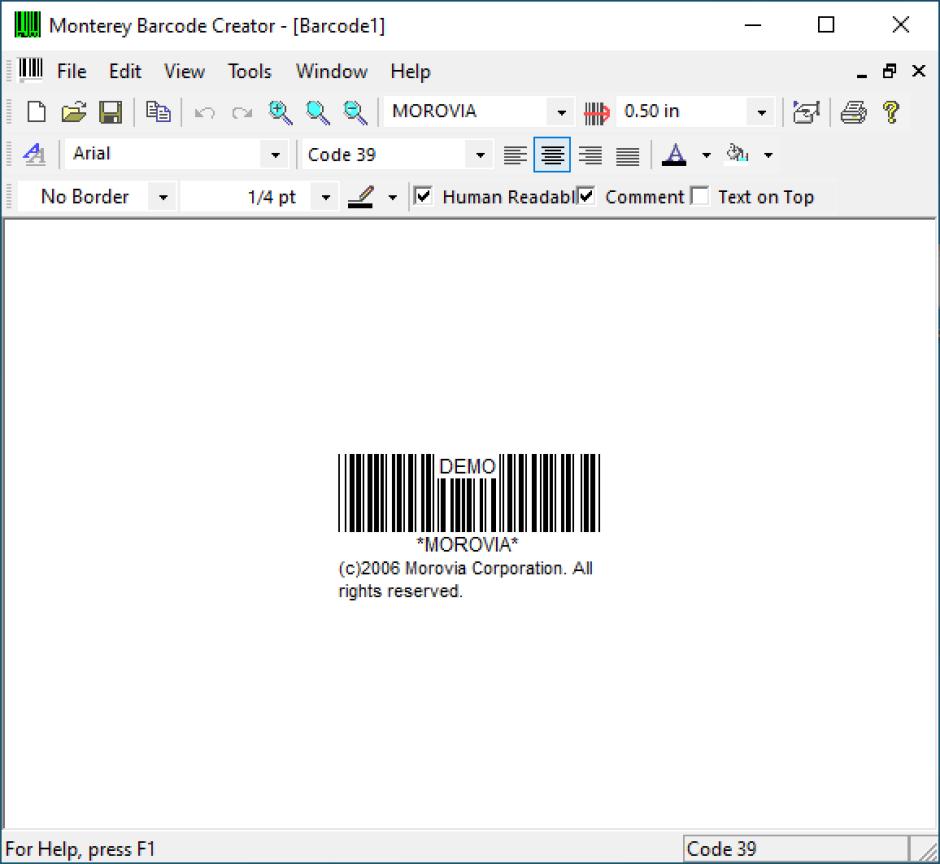The width and height of the screenshot is (940, 864).
Task: Open the border color dropdown arrow
Action: [393, 197]
